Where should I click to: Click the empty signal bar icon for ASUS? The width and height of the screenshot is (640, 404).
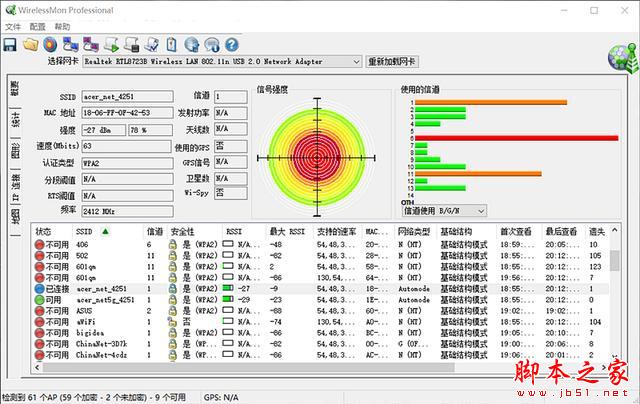pyautogui.click(x=228, y=310)
